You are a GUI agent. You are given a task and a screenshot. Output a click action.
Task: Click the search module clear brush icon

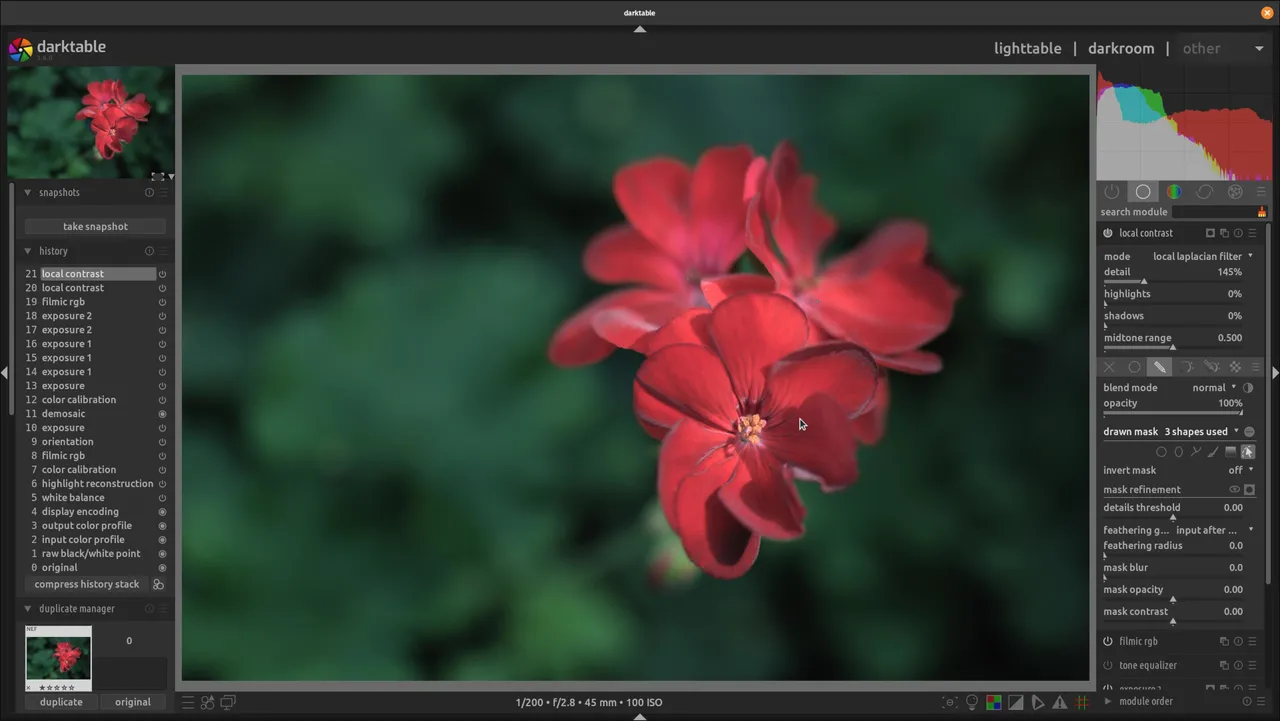(x=1261, y=212)
